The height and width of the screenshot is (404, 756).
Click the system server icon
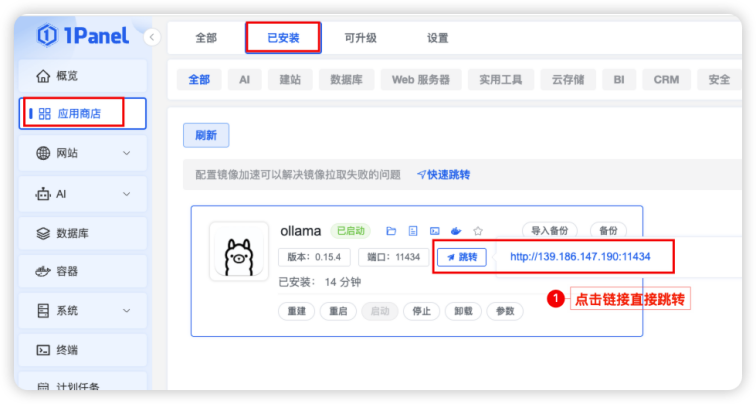coord(43,310)
